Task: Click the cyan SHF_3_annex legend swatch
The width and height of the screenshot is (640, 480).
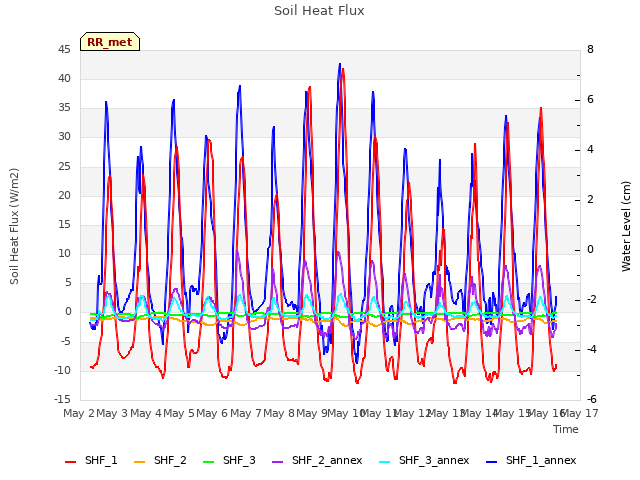Action: tap(384, 462)
